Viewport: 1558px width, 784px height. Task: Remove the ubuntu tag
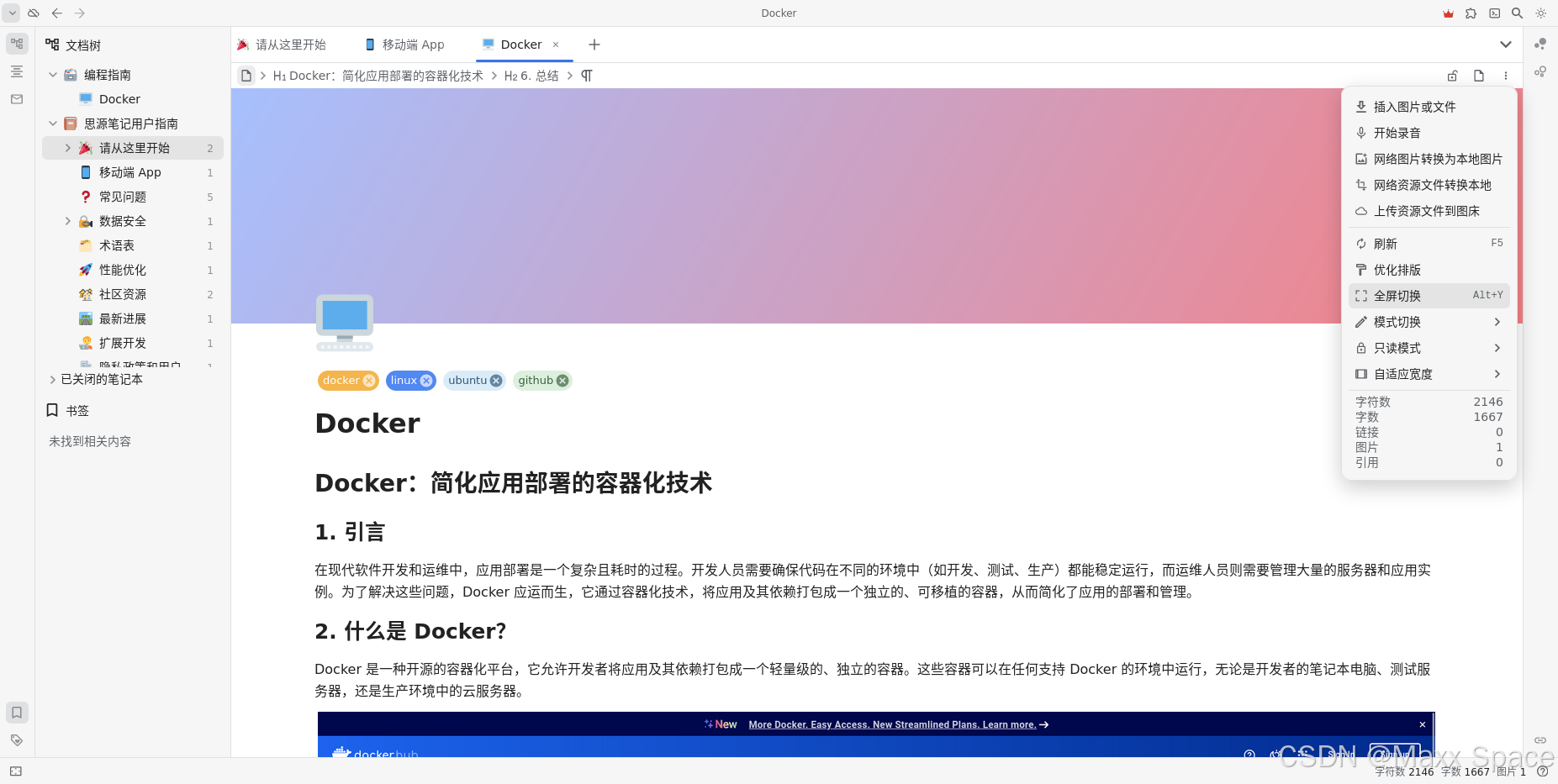click(x=496, y=381)
